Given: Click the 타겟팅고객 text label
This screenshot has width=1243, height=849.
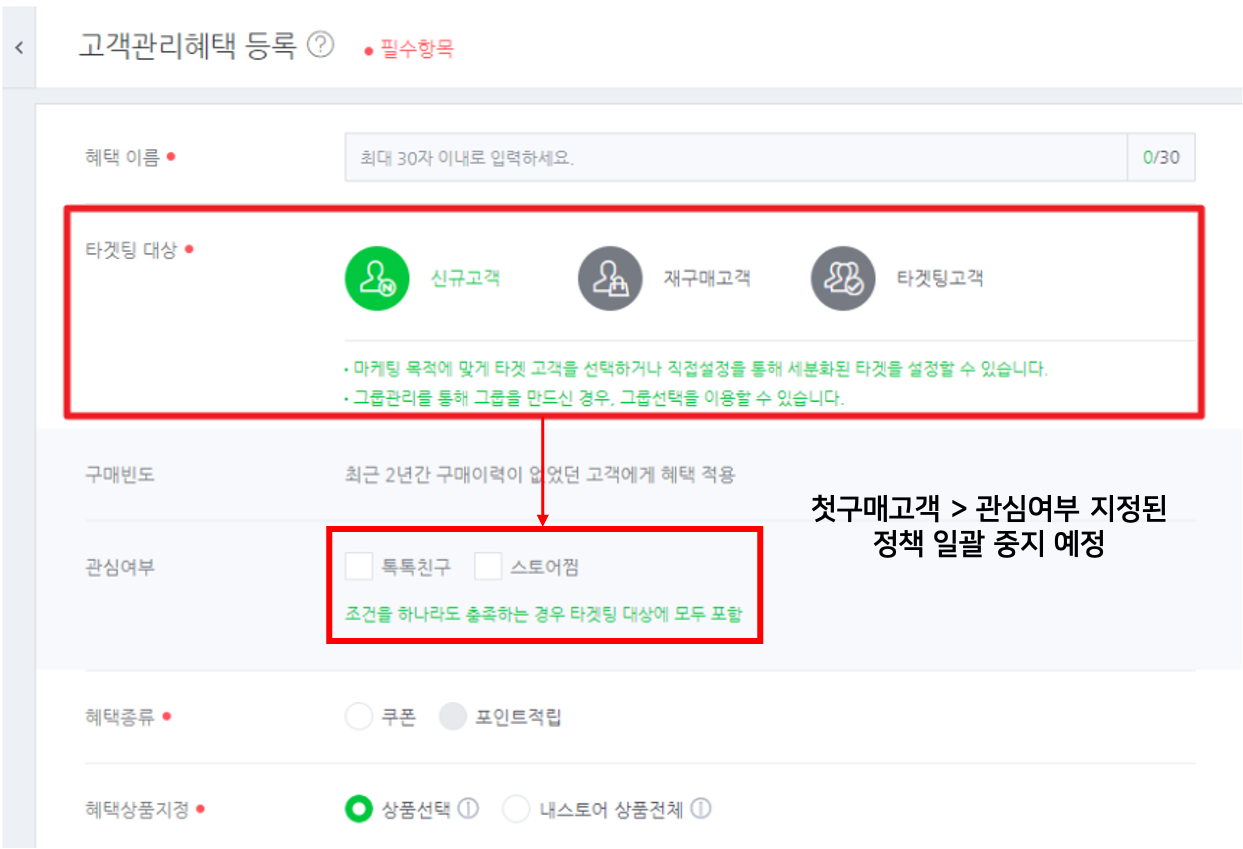Looking at the screenshot, I should (x=939, y=278).
